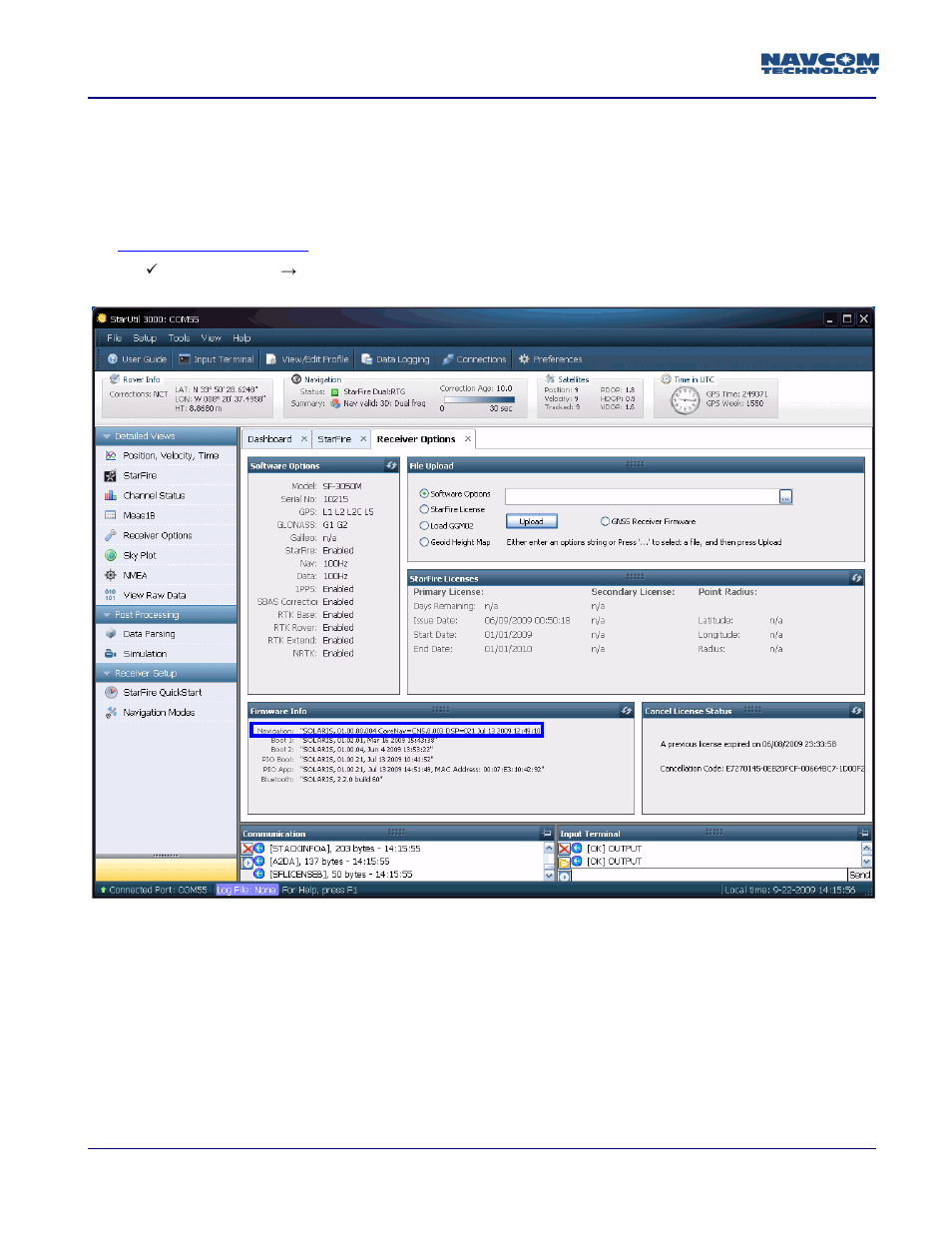
Task: Select the GNSS Receiver Firmware radio button
Action: pyautogui.click(x=605, y=521)
